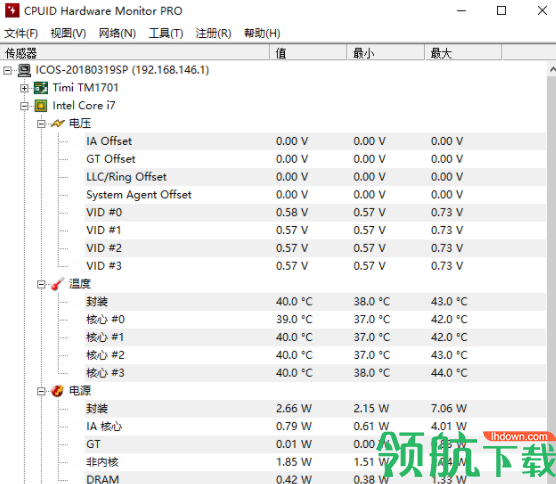Image resolution: width=556 pixels, height=484 pixels.
Task: Open the 网络(N) menu
Action: click(x=117, y=33)
